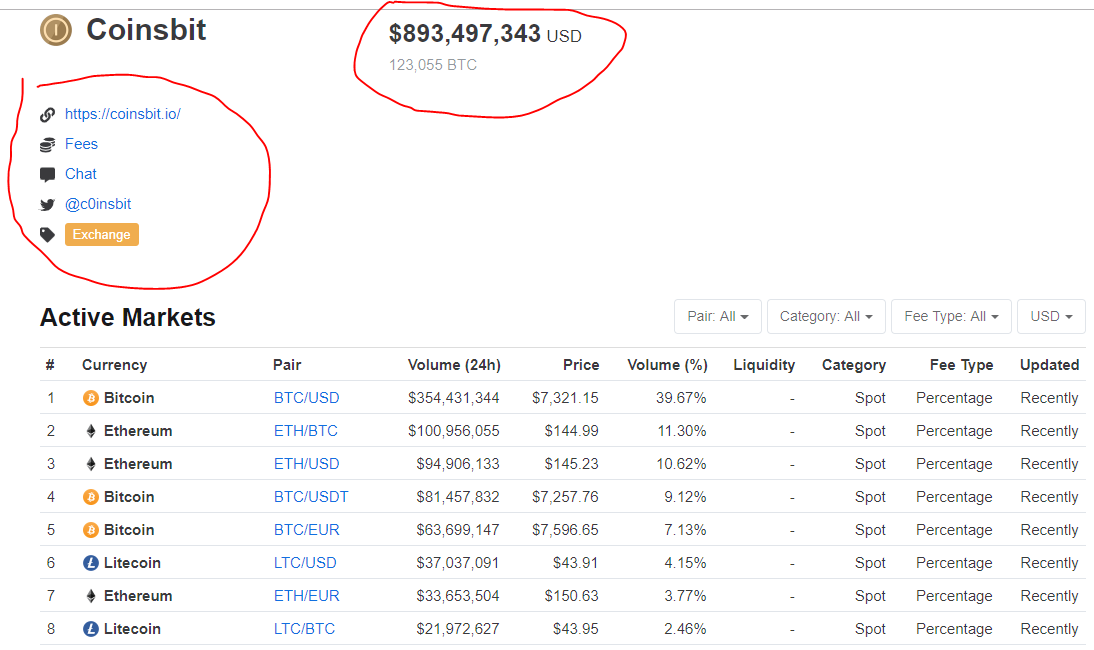
Task: Open the LTC/BTC pair link
Action: 304,629
